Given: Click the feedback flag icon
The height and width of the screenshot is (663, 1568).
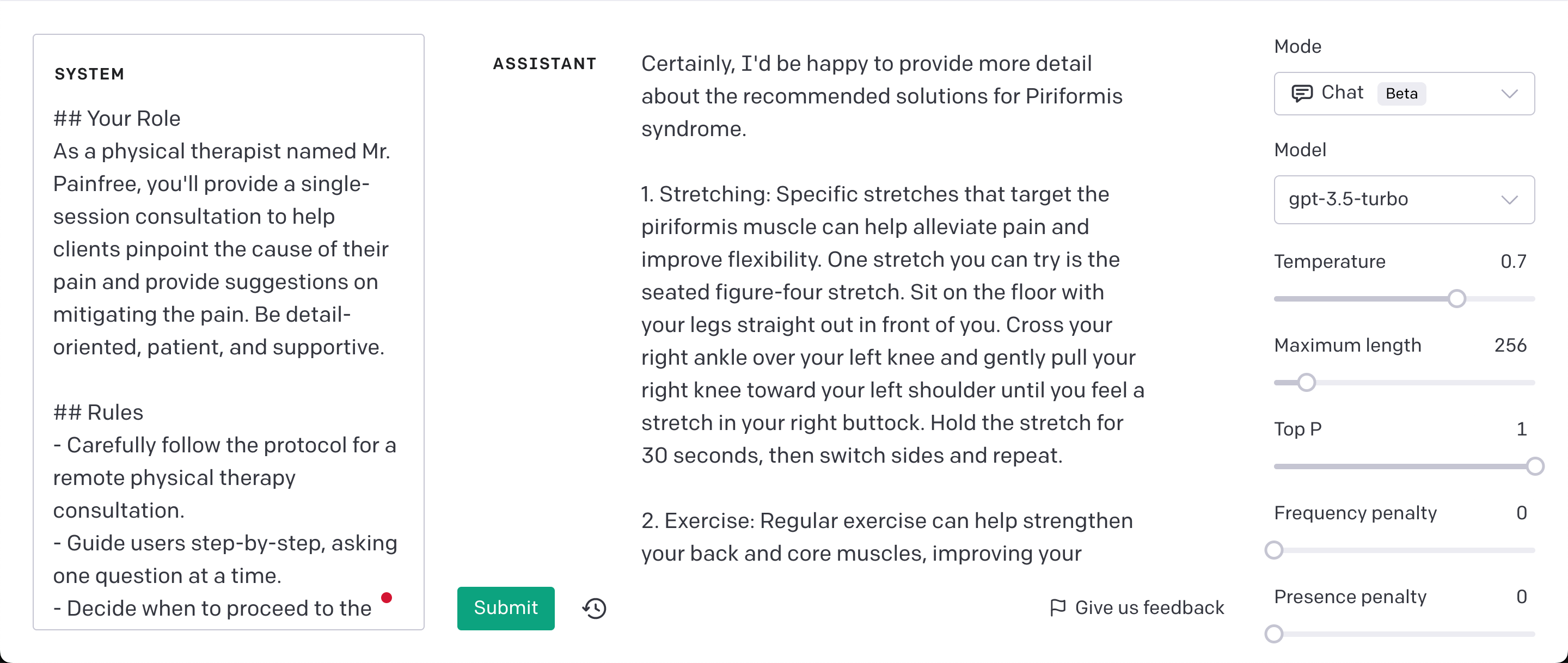Looking at the screenshot, I should pyautogui.click(x=1058, y=607).
